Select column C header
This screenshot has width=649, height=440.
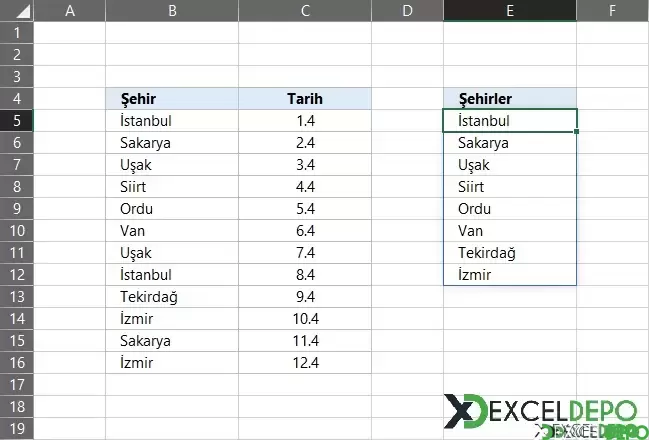tap(305, 10)
